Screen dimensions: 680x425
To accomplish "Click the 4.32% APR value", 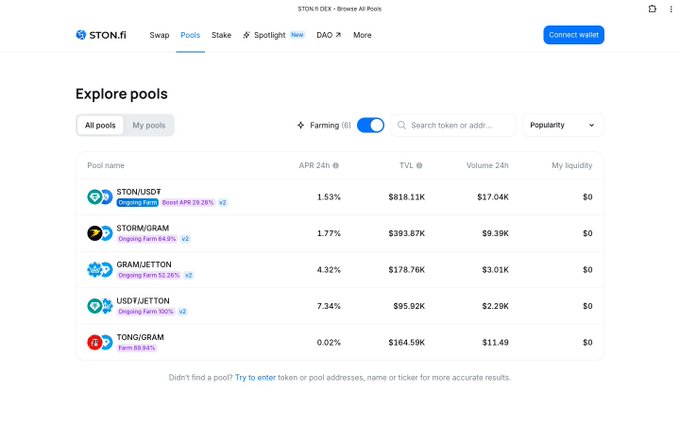I will coord(329,270).
